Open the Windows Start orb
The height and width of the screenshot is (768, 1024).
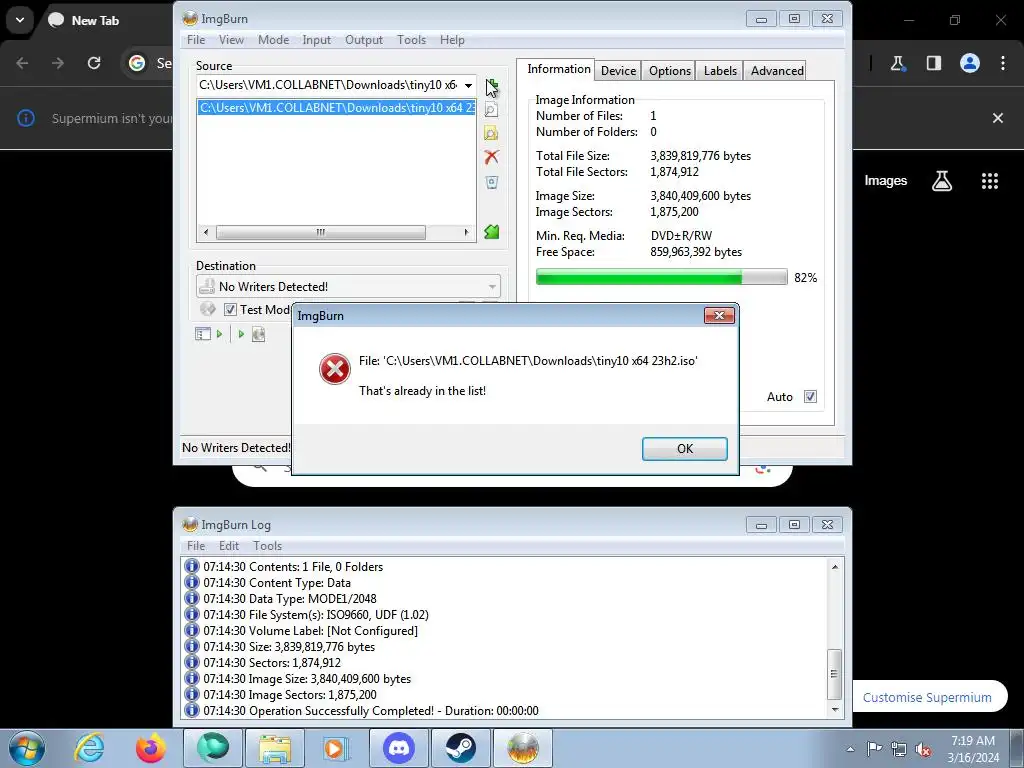(x=27, y=748)
